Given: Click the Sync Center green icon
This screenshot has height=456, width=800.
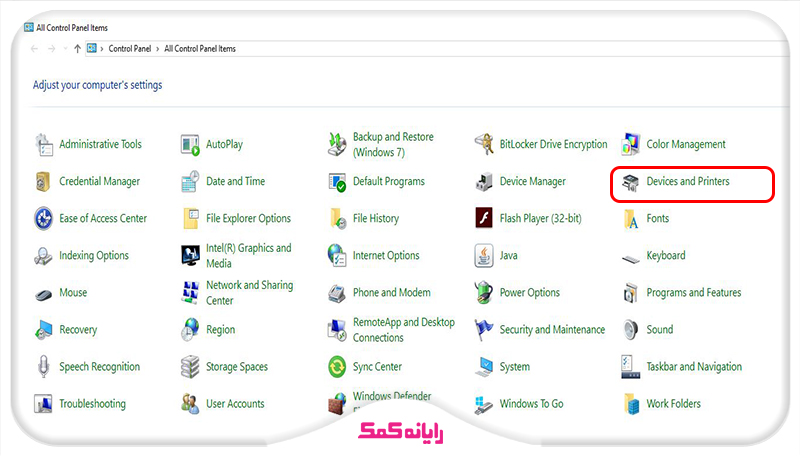Looking at the screenshot, I should tap(337, 367).
